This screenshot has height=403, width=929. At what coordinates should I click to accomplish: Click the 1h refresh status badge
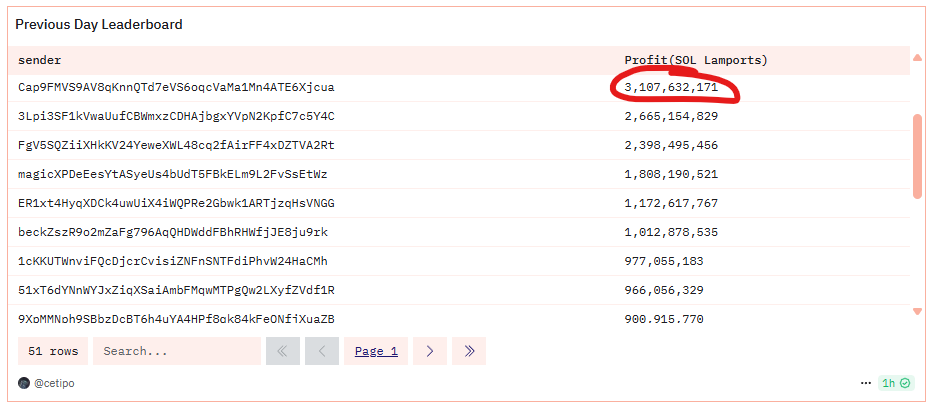click(896, 383)
